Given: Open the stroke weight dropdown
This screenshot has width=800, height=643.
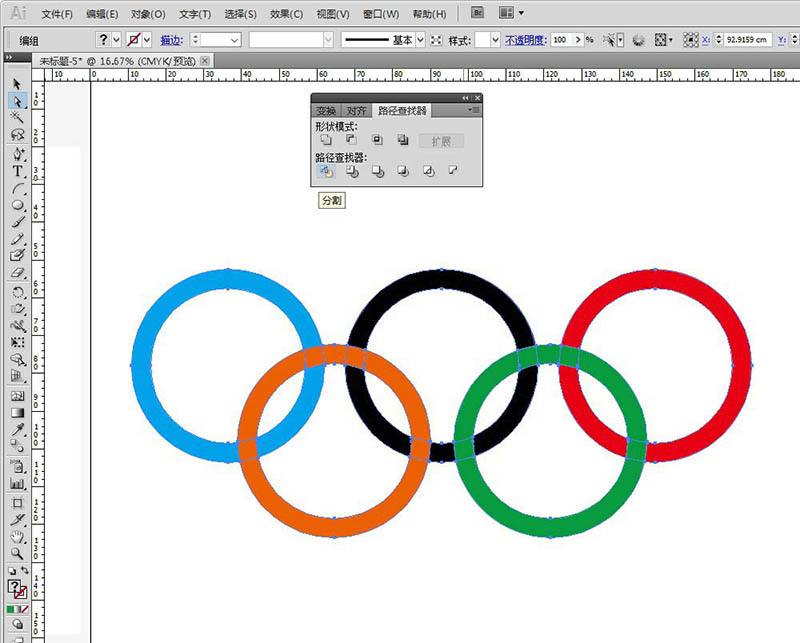Looking at the screenshot, I should 235,40.
